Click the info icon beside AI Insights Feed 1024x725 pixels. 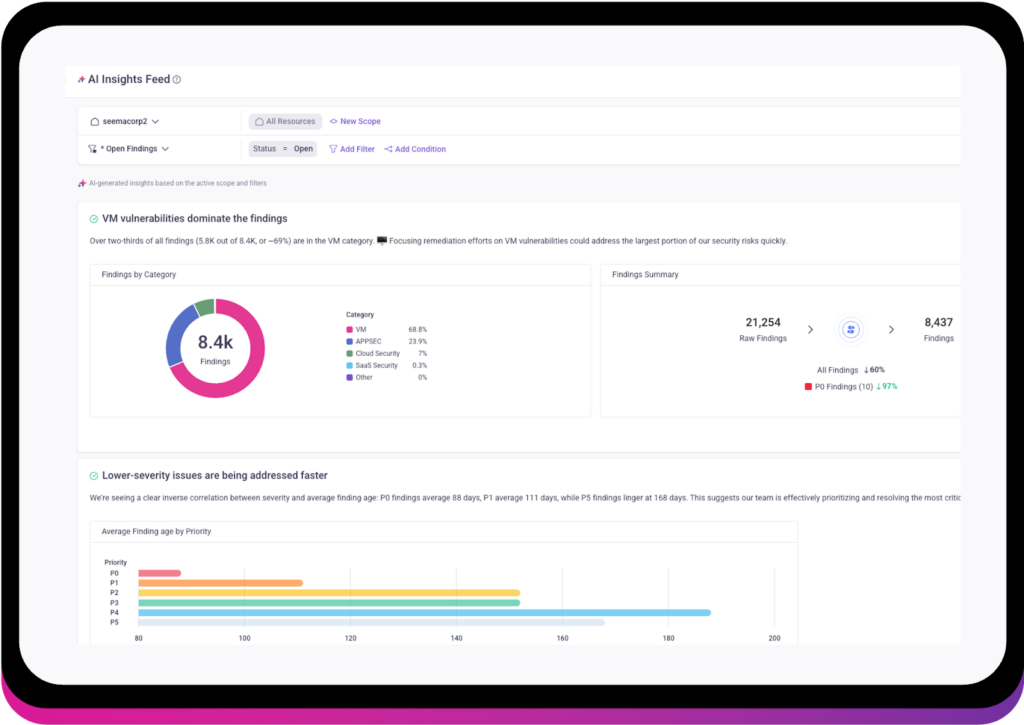click(177, 80)
